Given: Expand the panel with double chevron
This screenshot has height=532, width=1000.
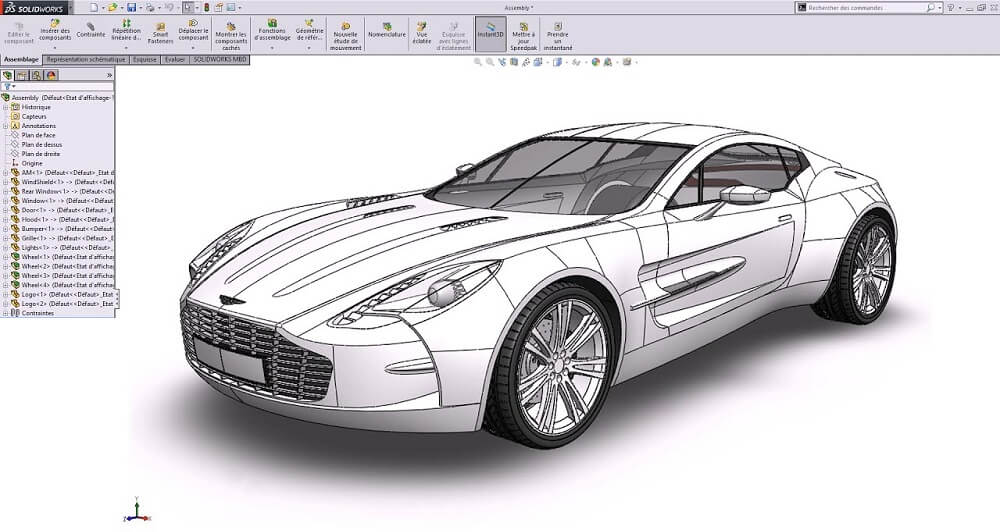Looking at the screenshot, I should [x=109, y=75].
